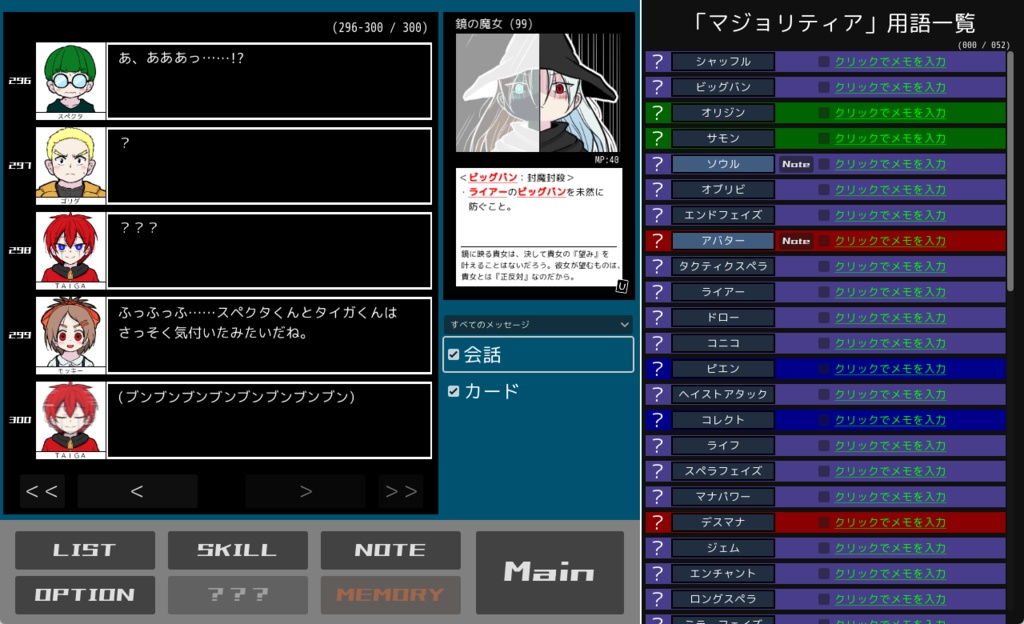Click the ? icon beside シャッフル
This screenshot has width=1024, height=624.
656,61
